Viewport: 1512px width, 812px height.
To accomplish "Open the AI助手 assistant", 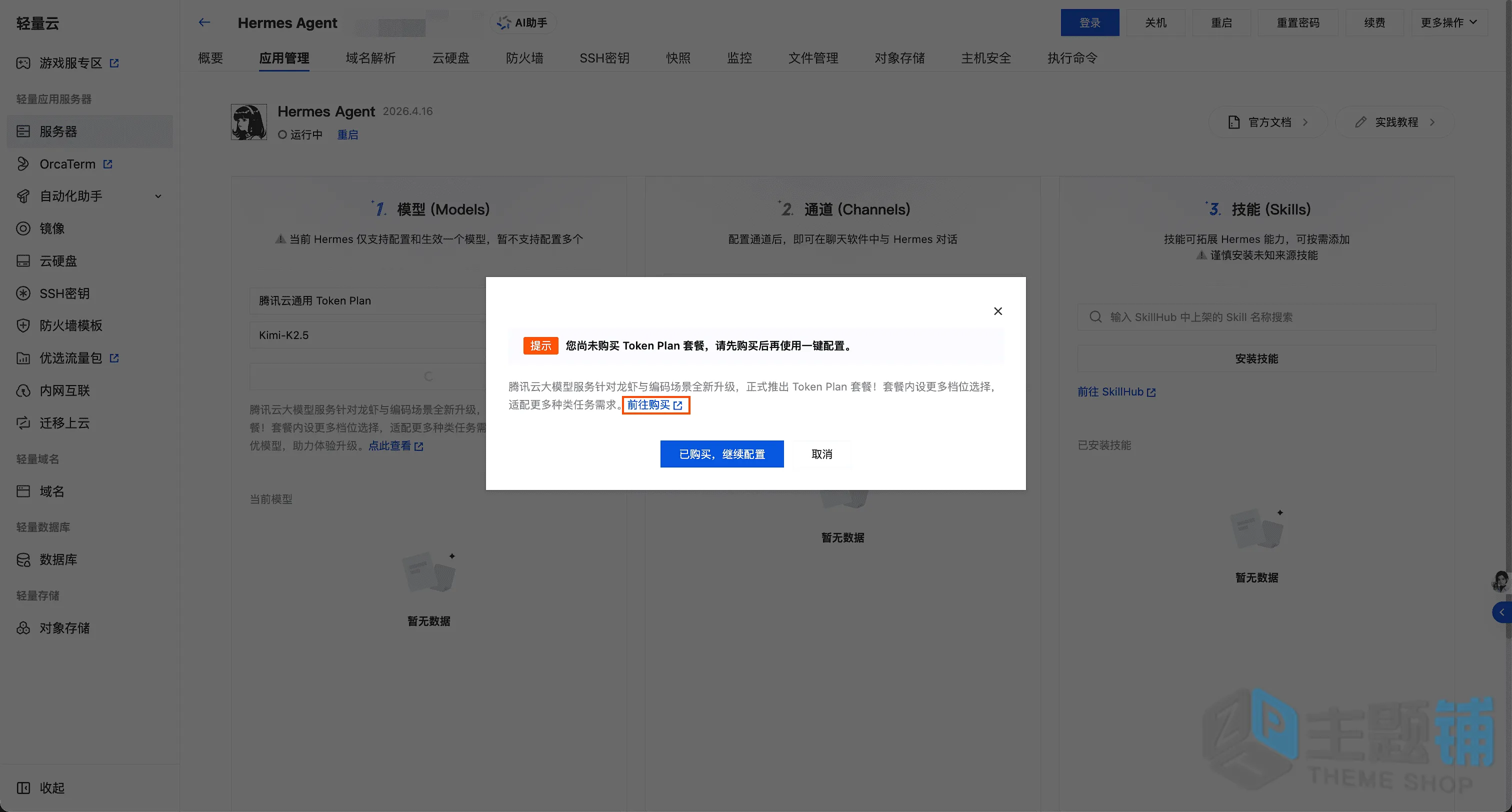I will [522, 22].
